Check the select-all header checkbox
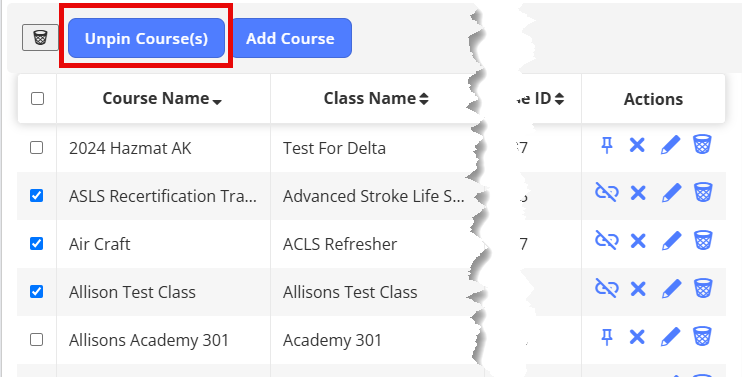Screen dimensions: 742x377 (x=37, y=98)
